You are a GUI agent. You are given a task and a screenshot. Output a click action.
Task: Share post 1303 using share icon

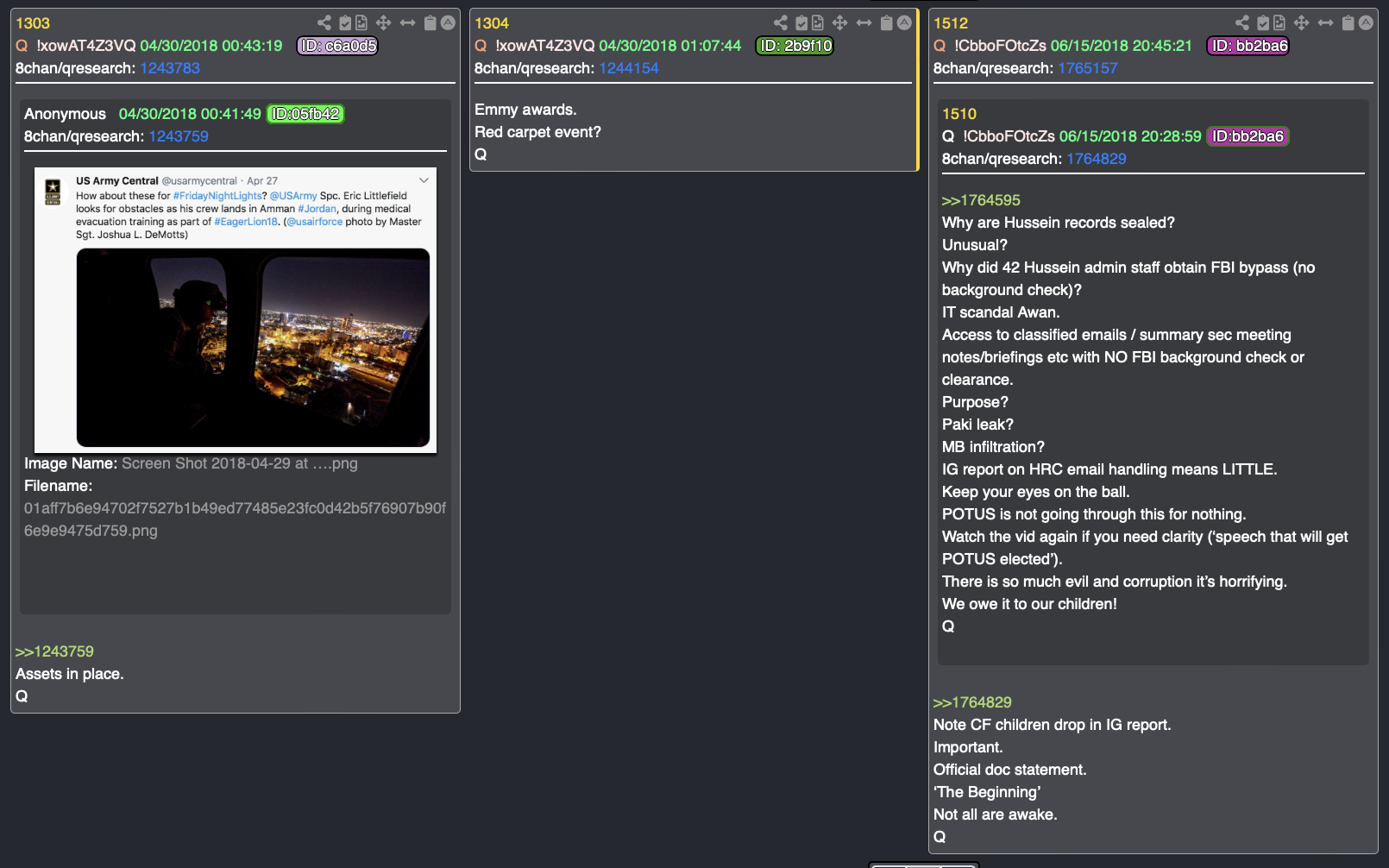pyautogui.click(x=324, y=23)
